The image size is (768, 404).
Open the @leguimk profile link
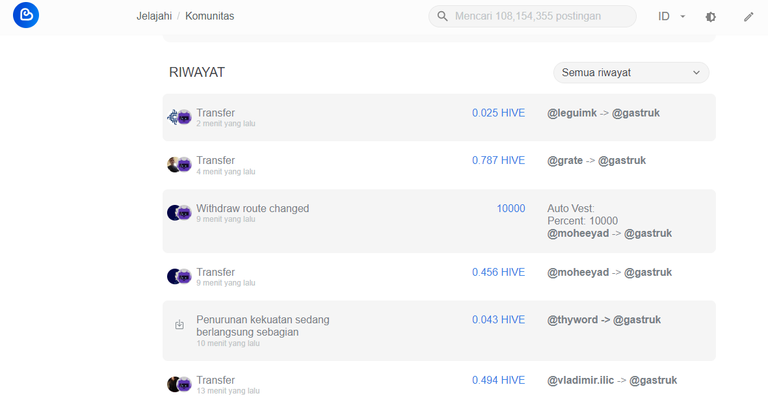click(572, 113)
